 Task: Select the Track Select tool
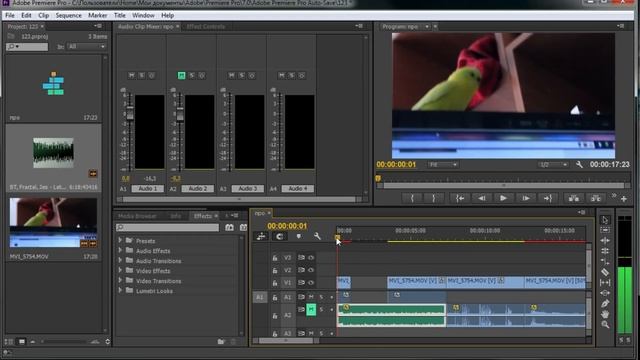[x=605, y=230]
